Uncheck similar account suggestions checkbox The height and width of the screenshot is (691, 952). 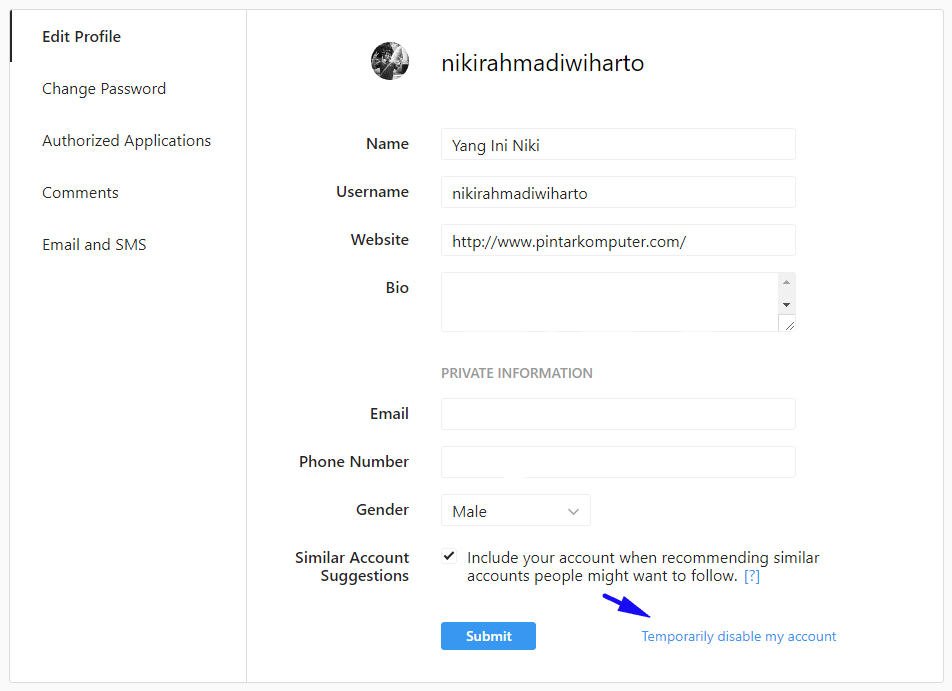tap(449, 556)
